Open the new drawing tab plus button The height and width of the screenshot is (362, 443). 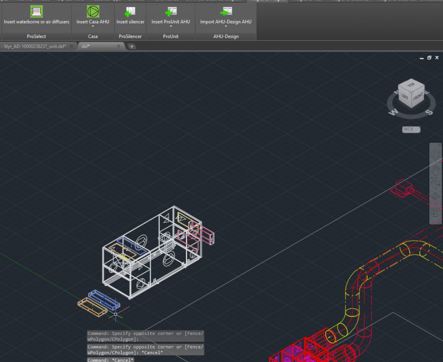click(132, 46)
